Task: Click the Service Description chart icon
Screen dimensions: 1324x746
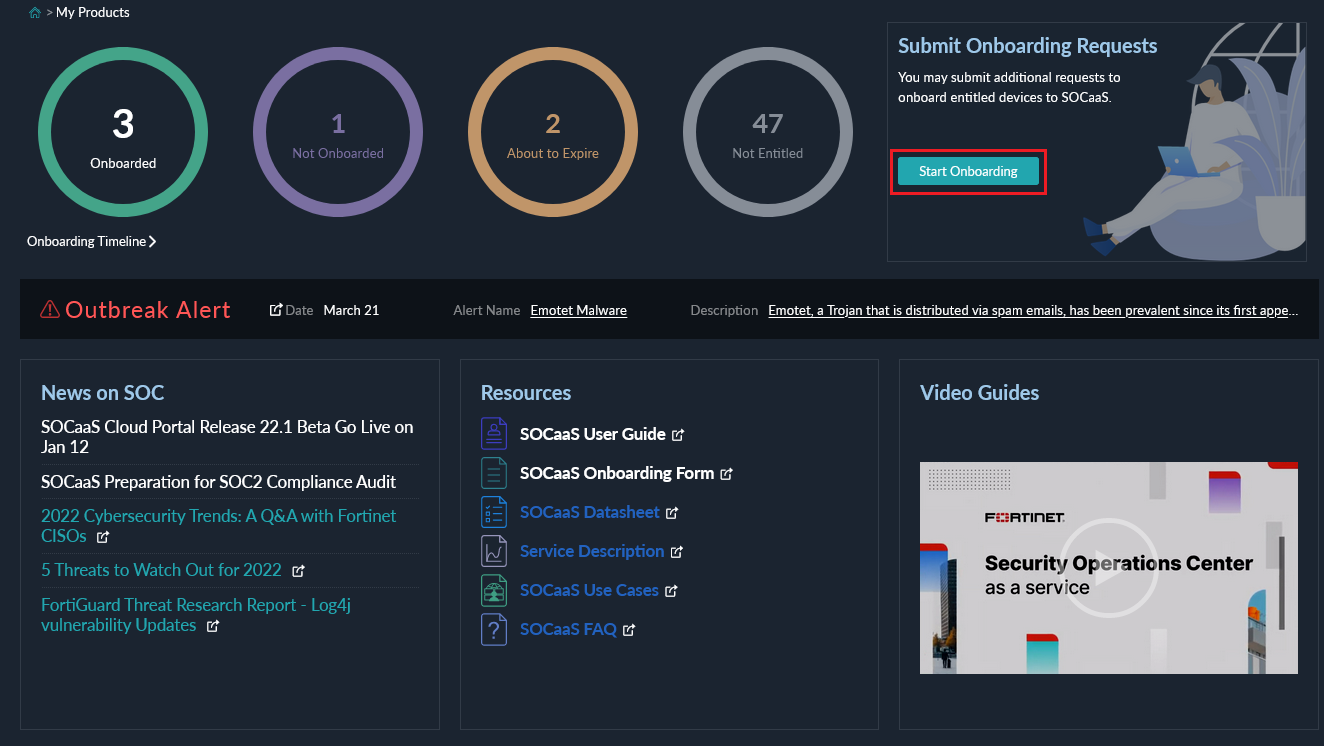Action: tap(494, 550)
